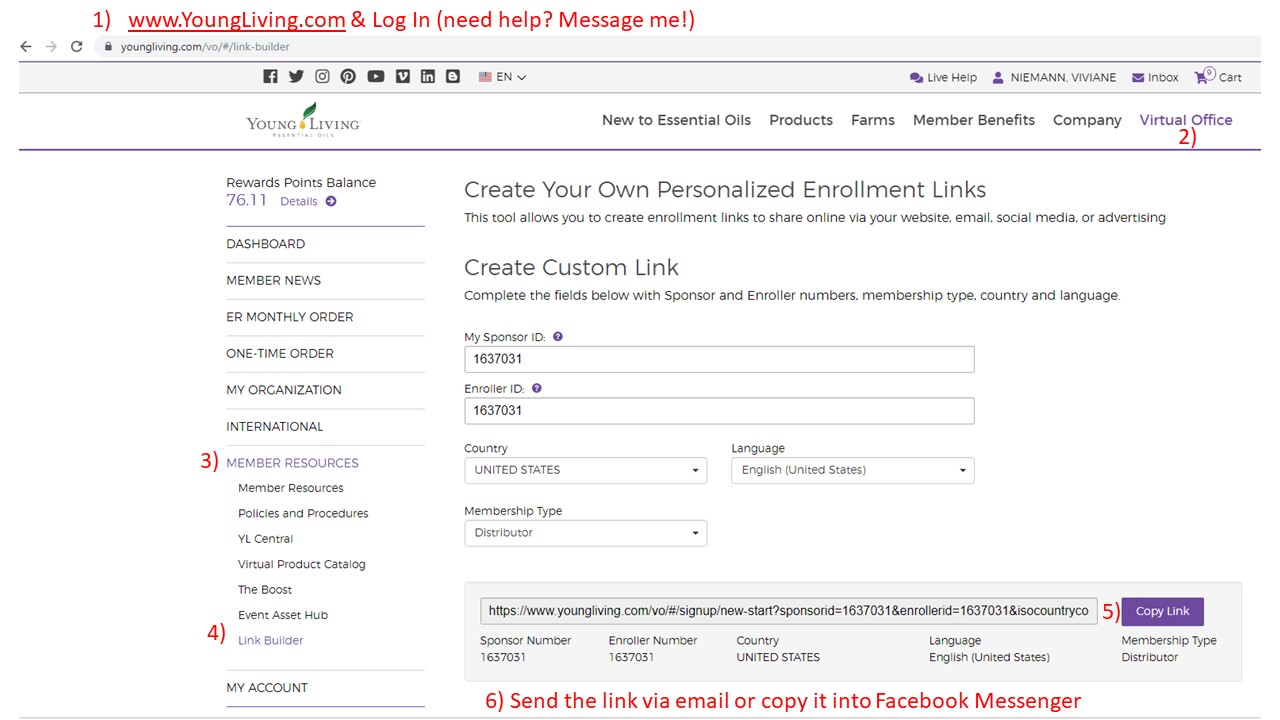
Task: Open the Pinterest social icon
Action: click(348, 76)
